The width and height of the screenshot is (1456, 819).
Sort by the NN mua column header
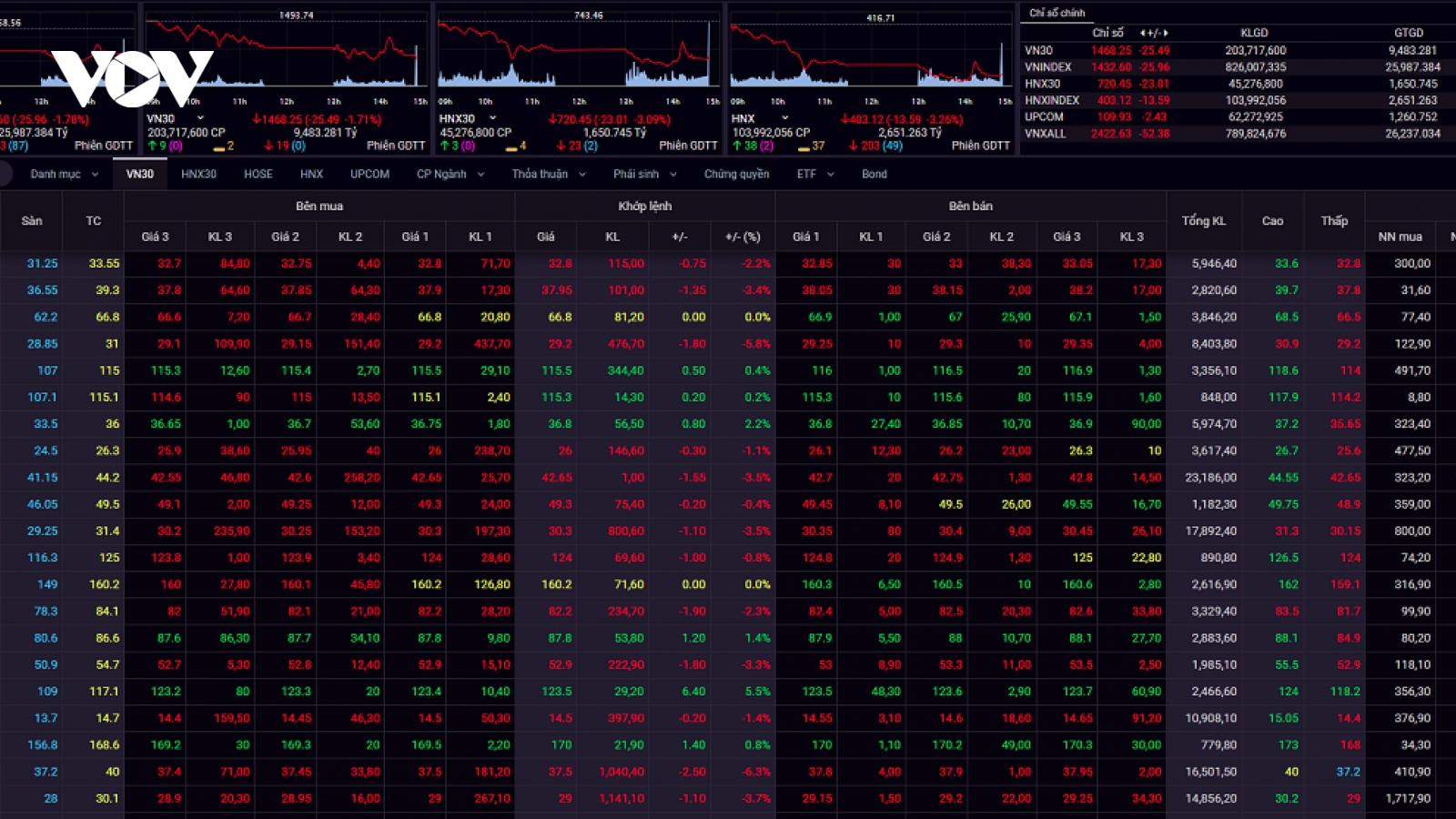pyautogui.click(x=1400, y=237)
